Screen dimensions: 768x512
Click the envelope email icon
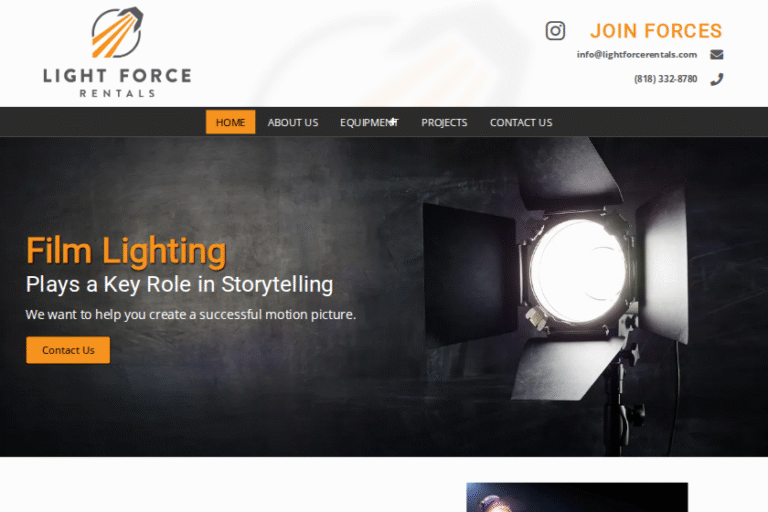(717, 54)
